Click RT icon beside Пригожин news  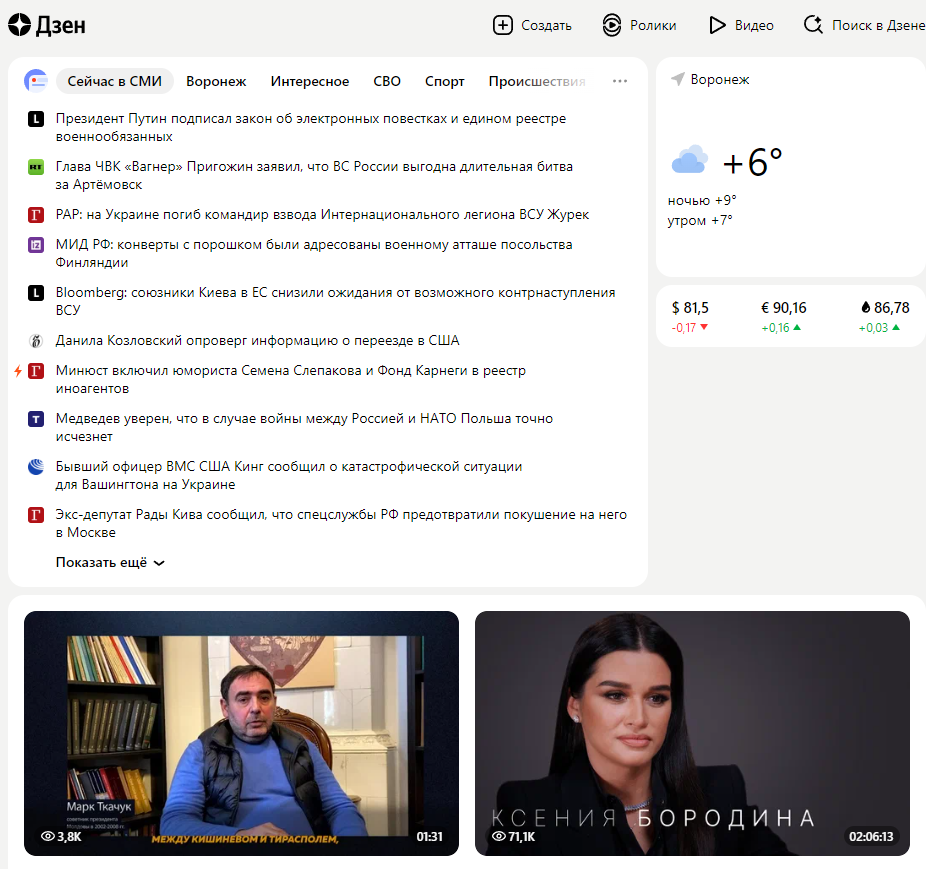click(x=36, y=167)
